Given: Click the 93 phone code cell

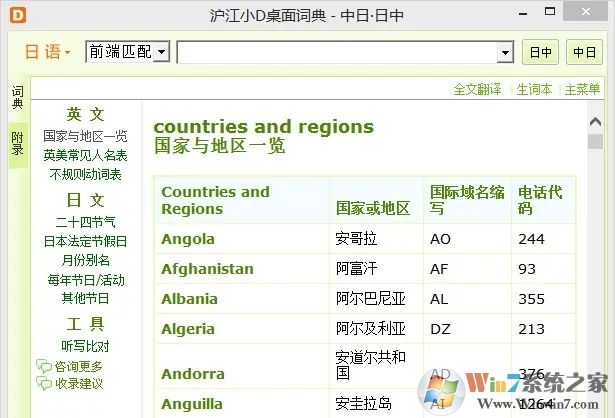Looking at the screenshot, I should pyautogui.click(x=544, y=269).
